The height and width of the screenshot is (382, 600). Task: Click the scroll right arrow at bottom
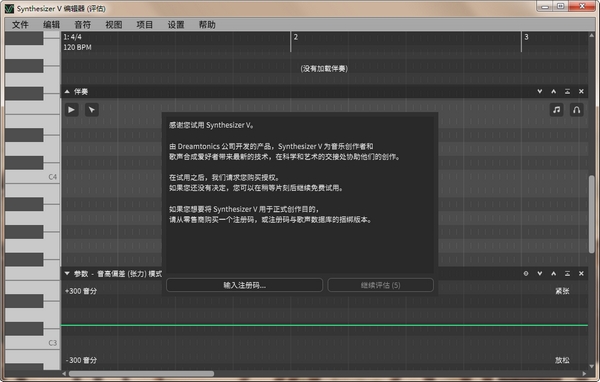584,374
